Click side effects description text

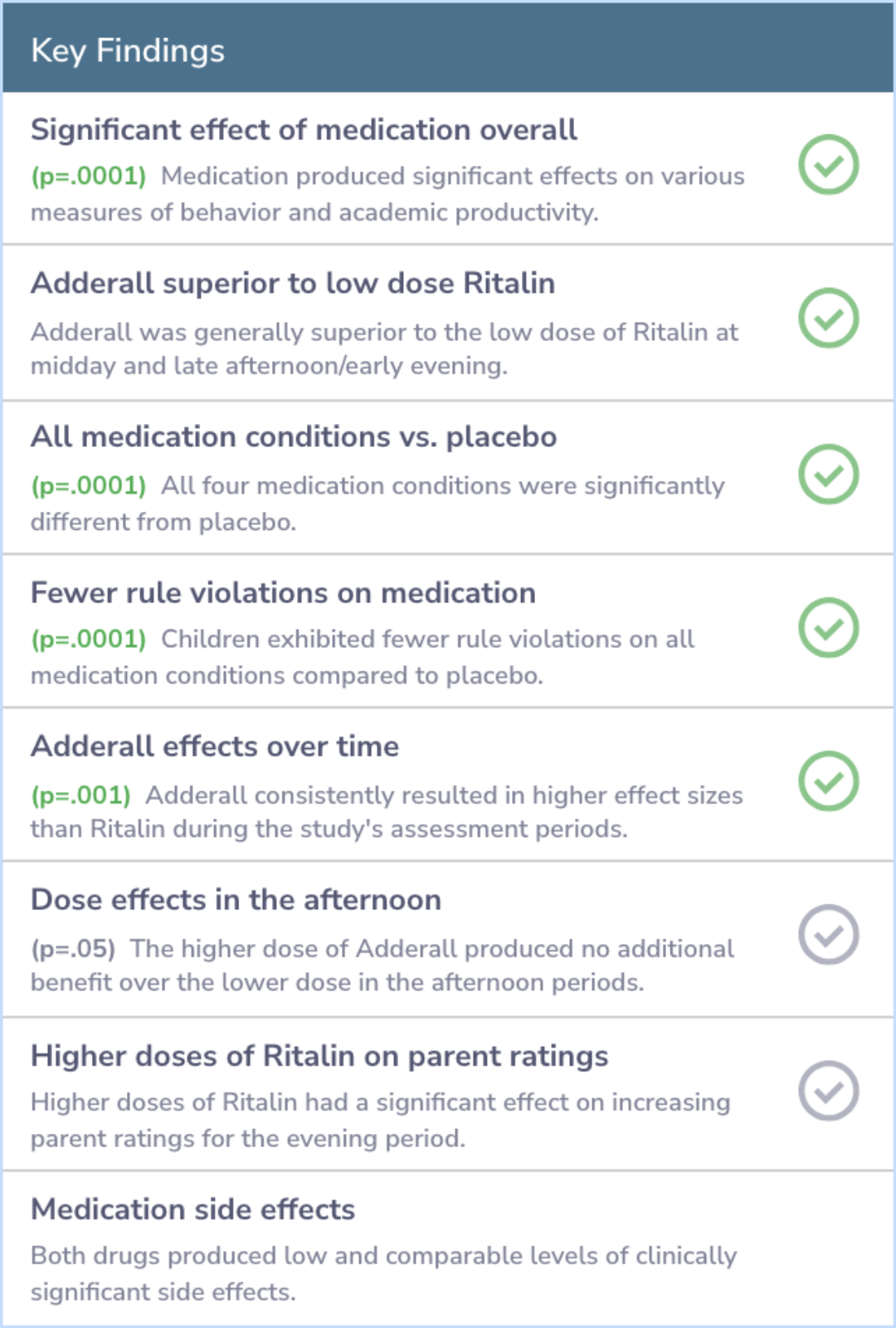click(383, 1273)
